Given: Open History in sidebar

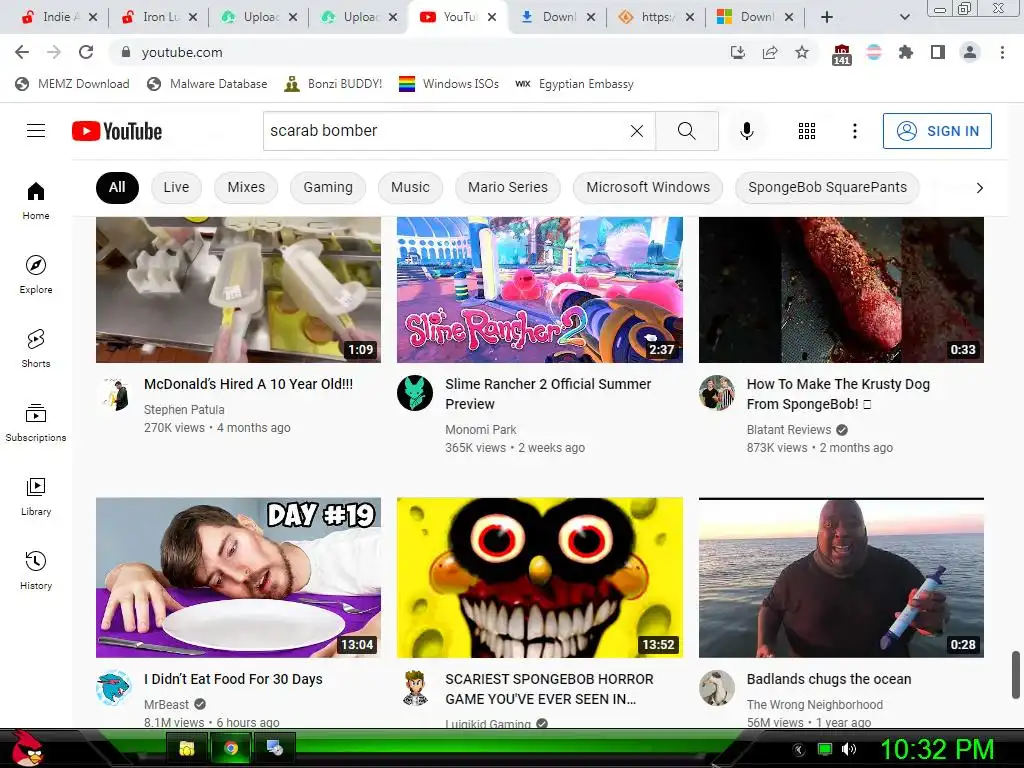Looking at the screenshot, I should click(36, 570).
